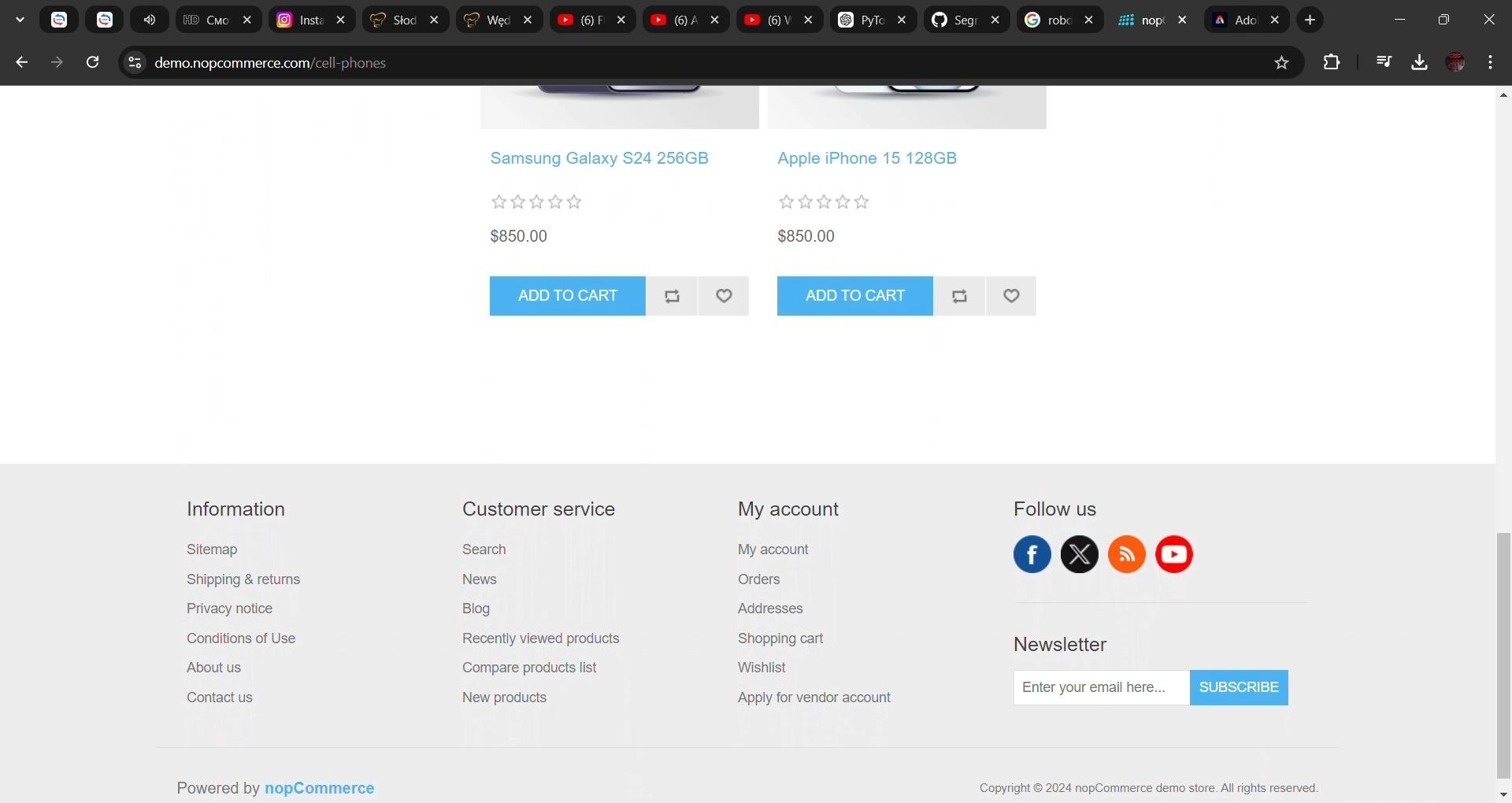Open the About us page

213,668
